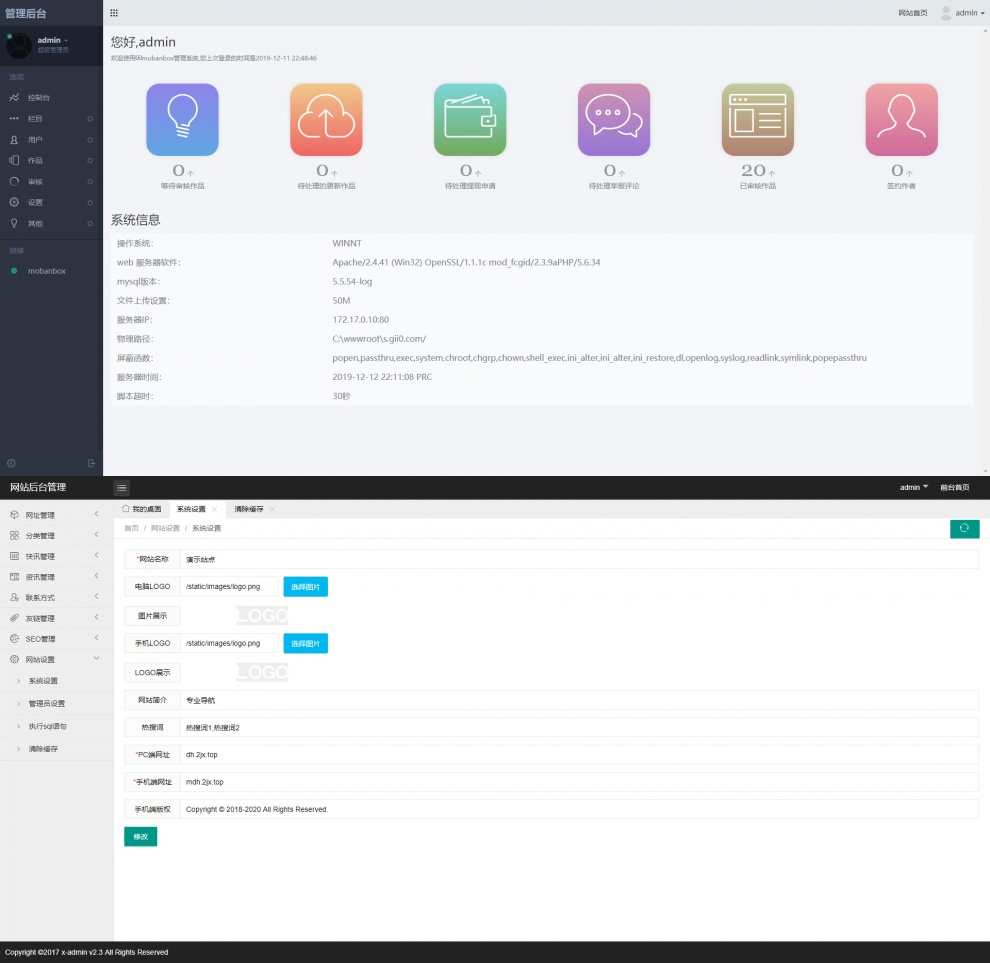Click the round icon at dark sidebar bottom-left

click(x=11, y=463)
